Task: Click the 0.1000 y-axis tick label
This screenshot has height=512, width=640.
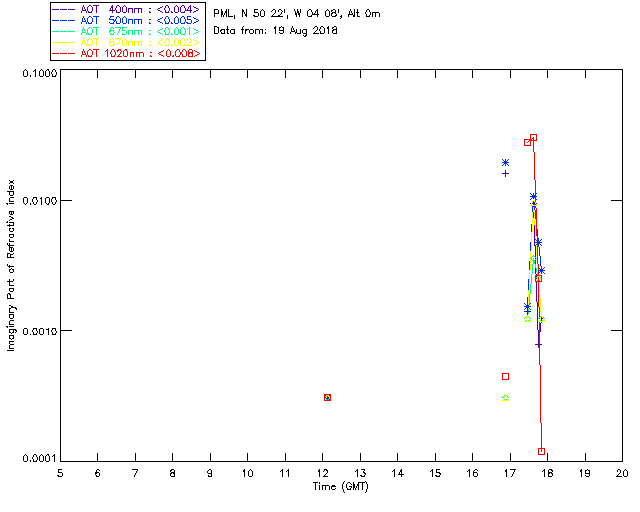Action: [x=39, y=73]
